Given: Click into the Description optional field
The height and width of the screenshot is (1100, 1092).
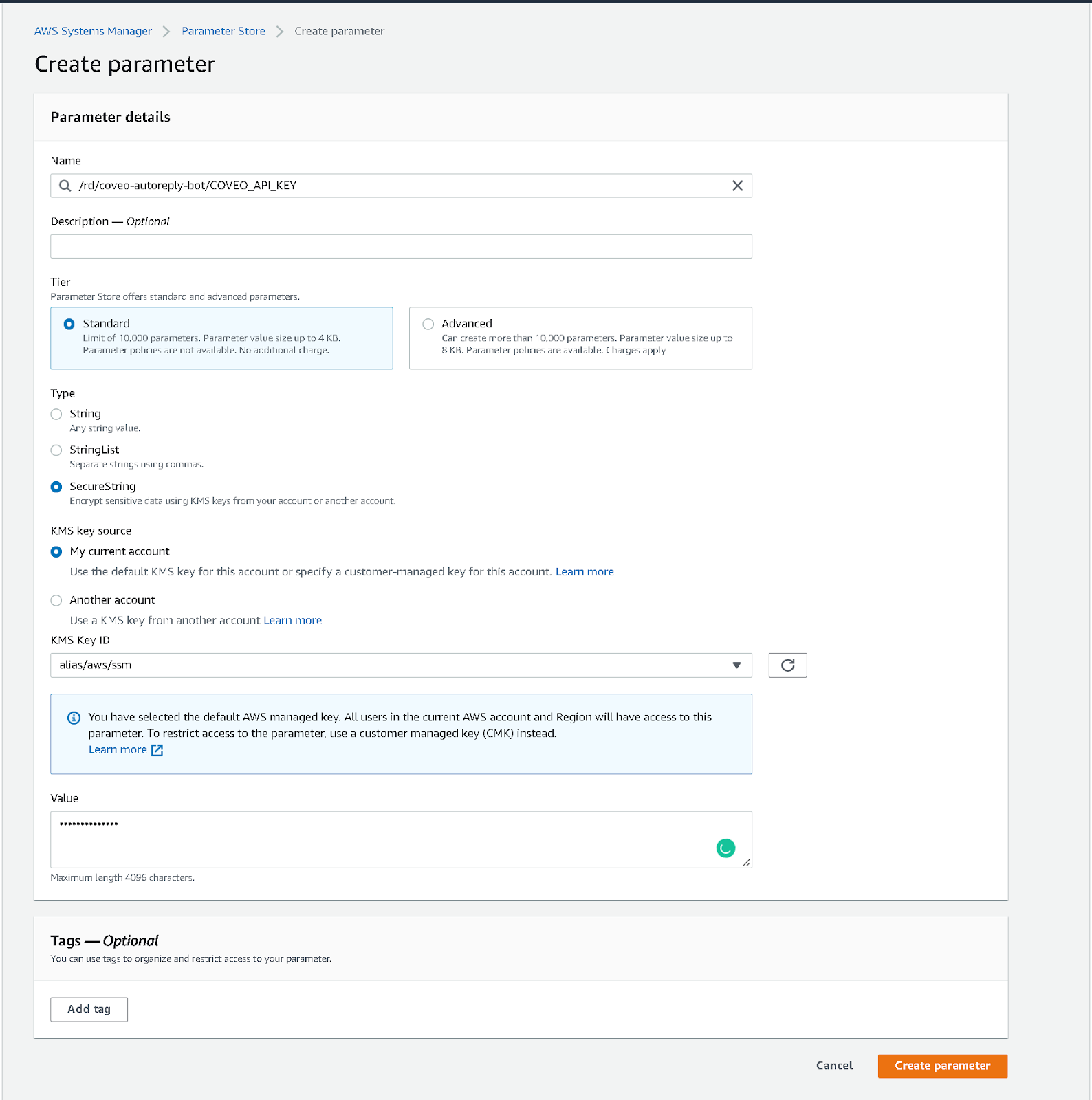Looking at the screenshot, I should coord(401,246).
